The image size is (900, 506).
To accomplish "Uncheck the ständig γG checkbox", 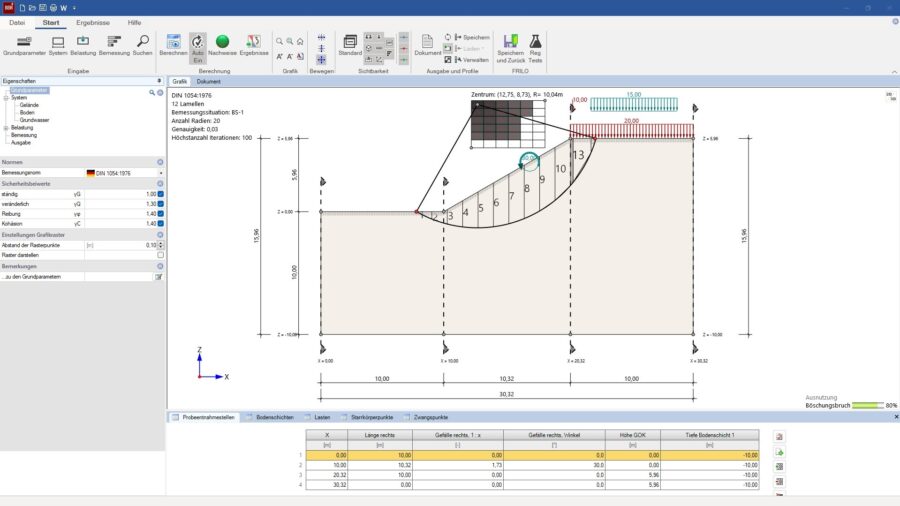I will click(160, 193).
